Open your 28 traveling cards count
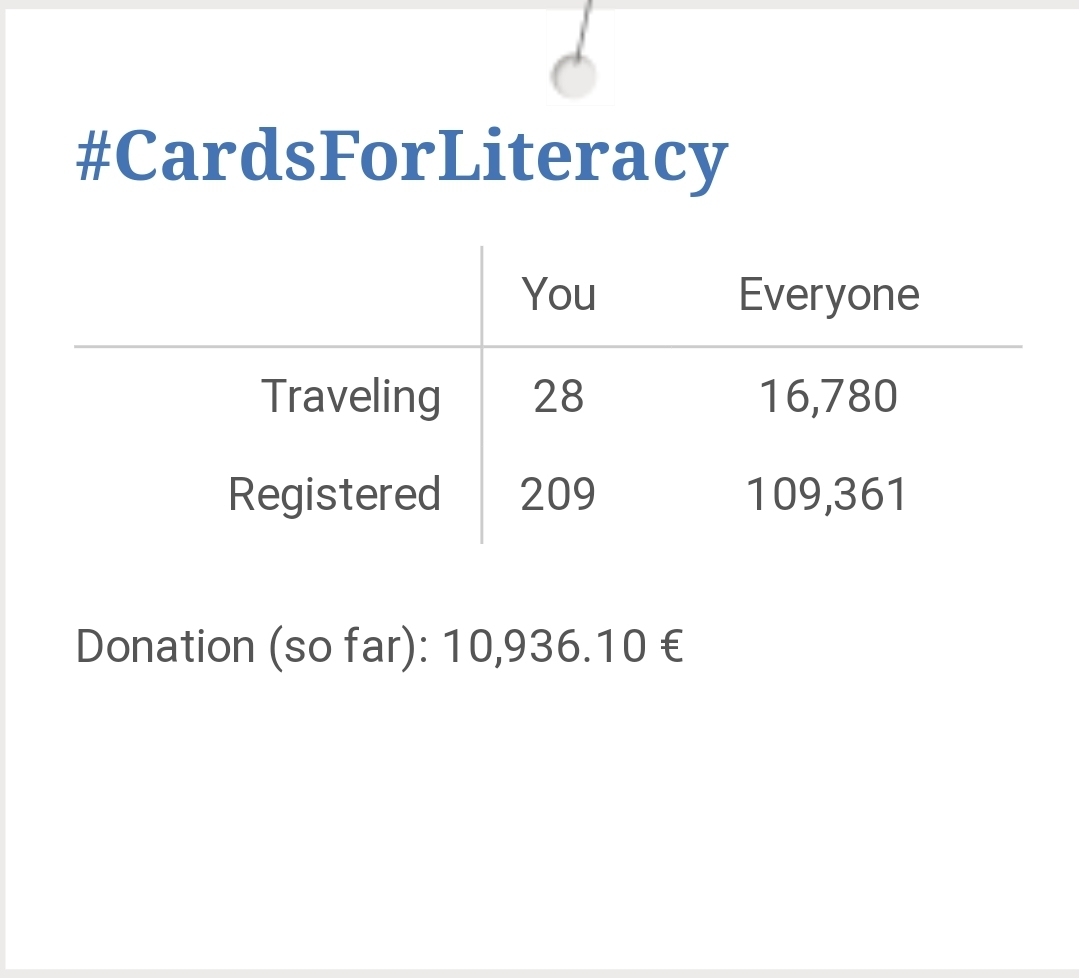Image resolution: width=1079 pixels, height=978 pixels. [558, 396]
